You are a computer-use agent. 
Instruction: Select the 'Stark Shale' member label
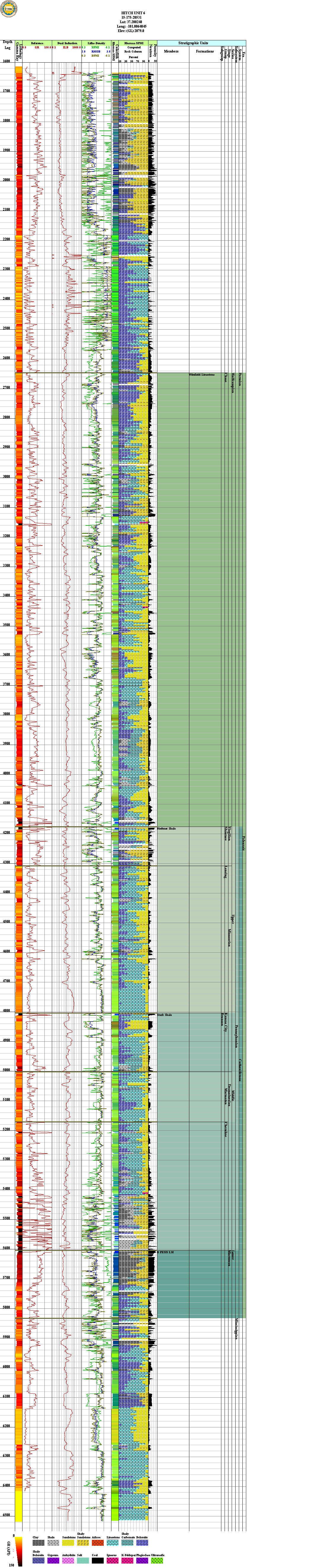164,1015
